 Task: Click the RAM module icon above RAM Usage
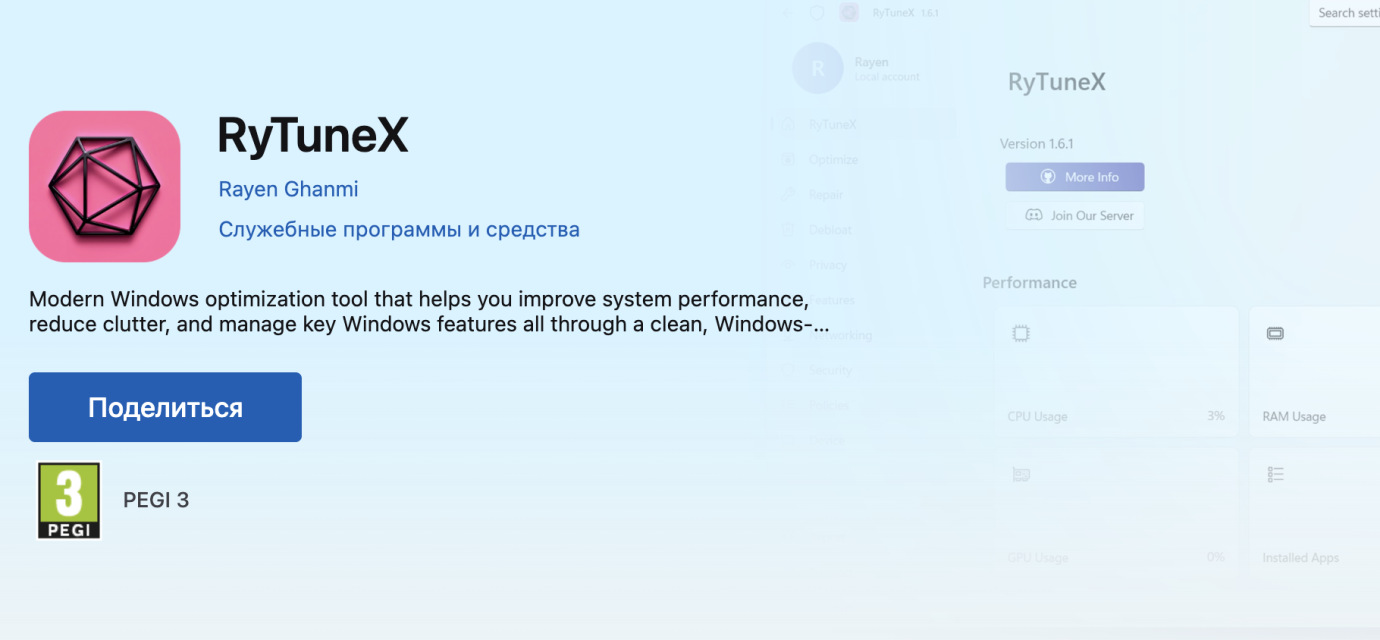pyautogui.click(x=1275, y=334)
